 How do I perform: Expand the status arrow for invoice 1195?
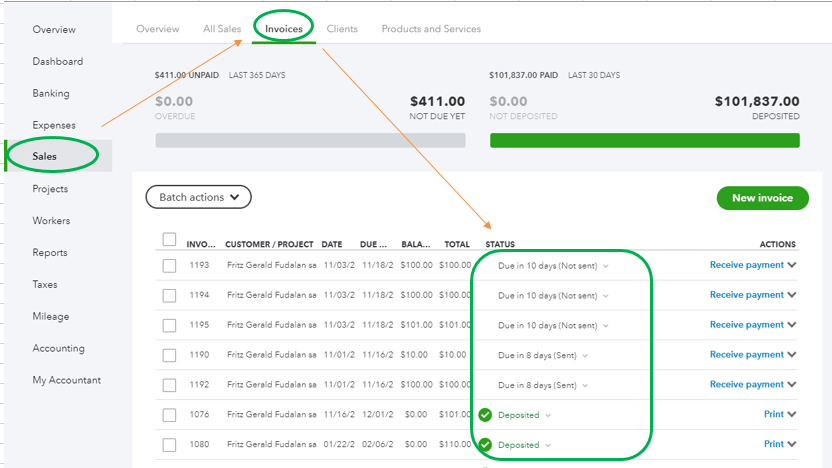(x=606, y=325)
